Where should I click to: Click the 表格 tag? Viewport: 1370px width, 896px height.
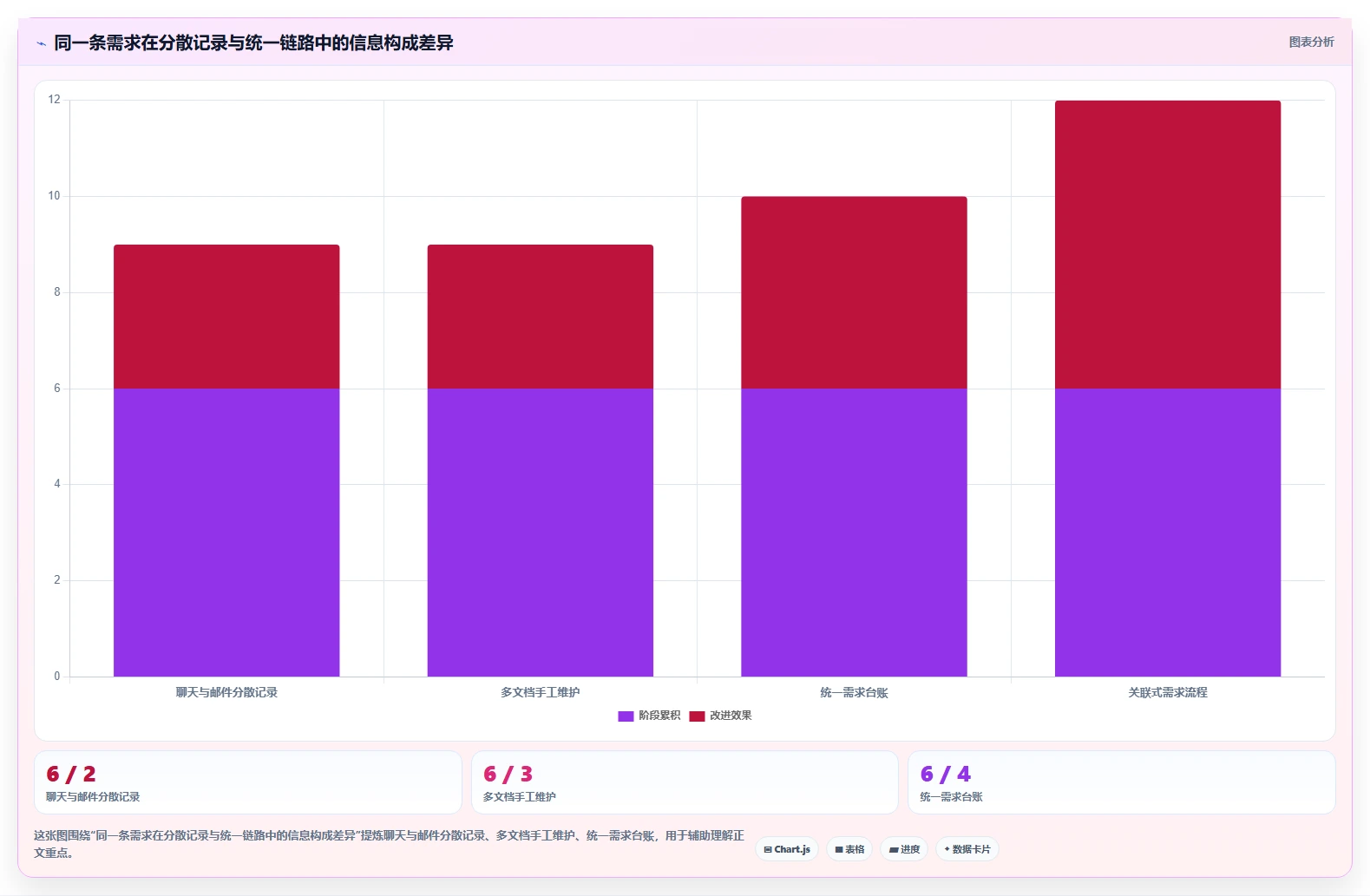pyautogui.click(x=849, y=849)
